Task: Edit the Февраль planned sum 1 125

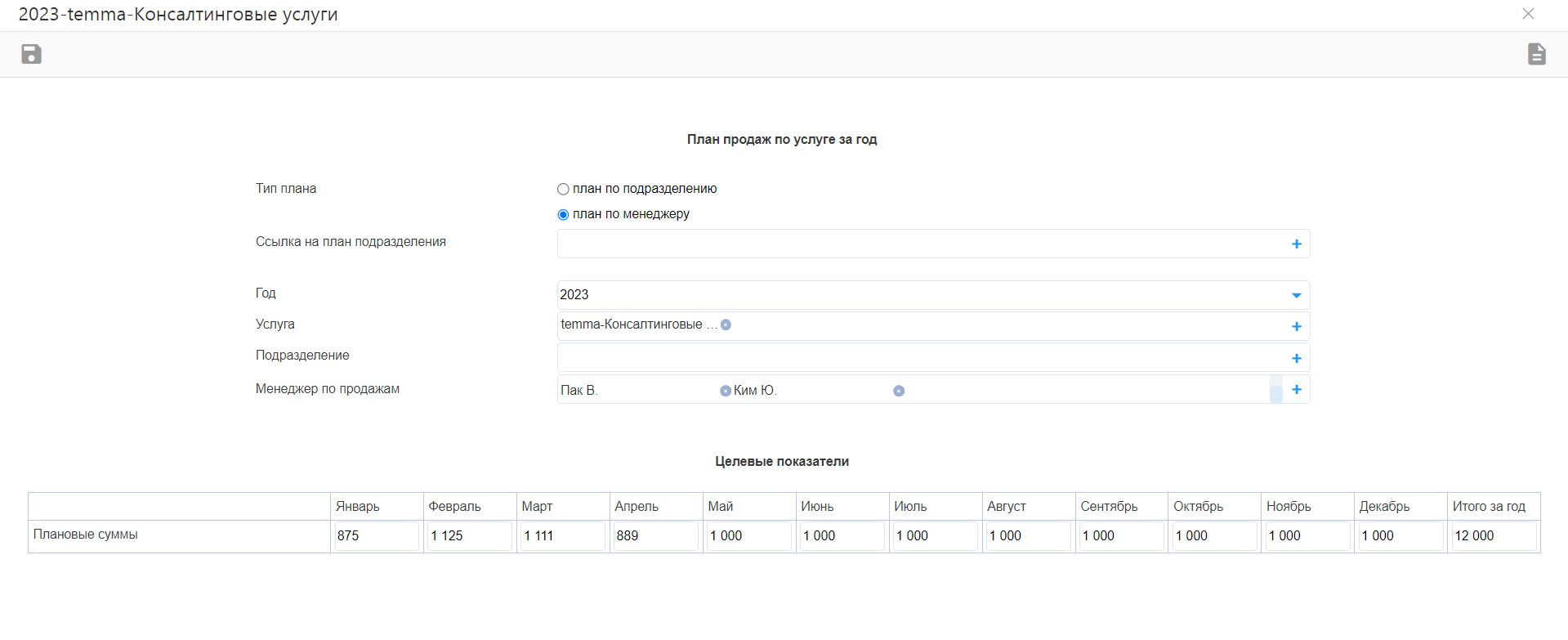Action: click(470, 536)
